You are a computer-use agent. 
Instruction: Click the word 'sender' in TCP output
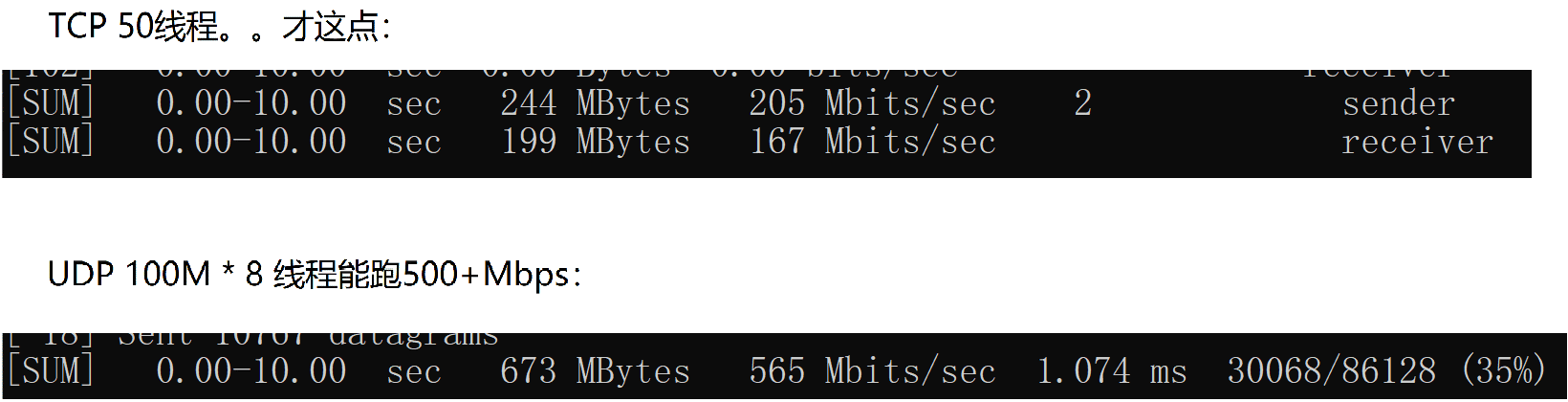(x=1398, y=103)
